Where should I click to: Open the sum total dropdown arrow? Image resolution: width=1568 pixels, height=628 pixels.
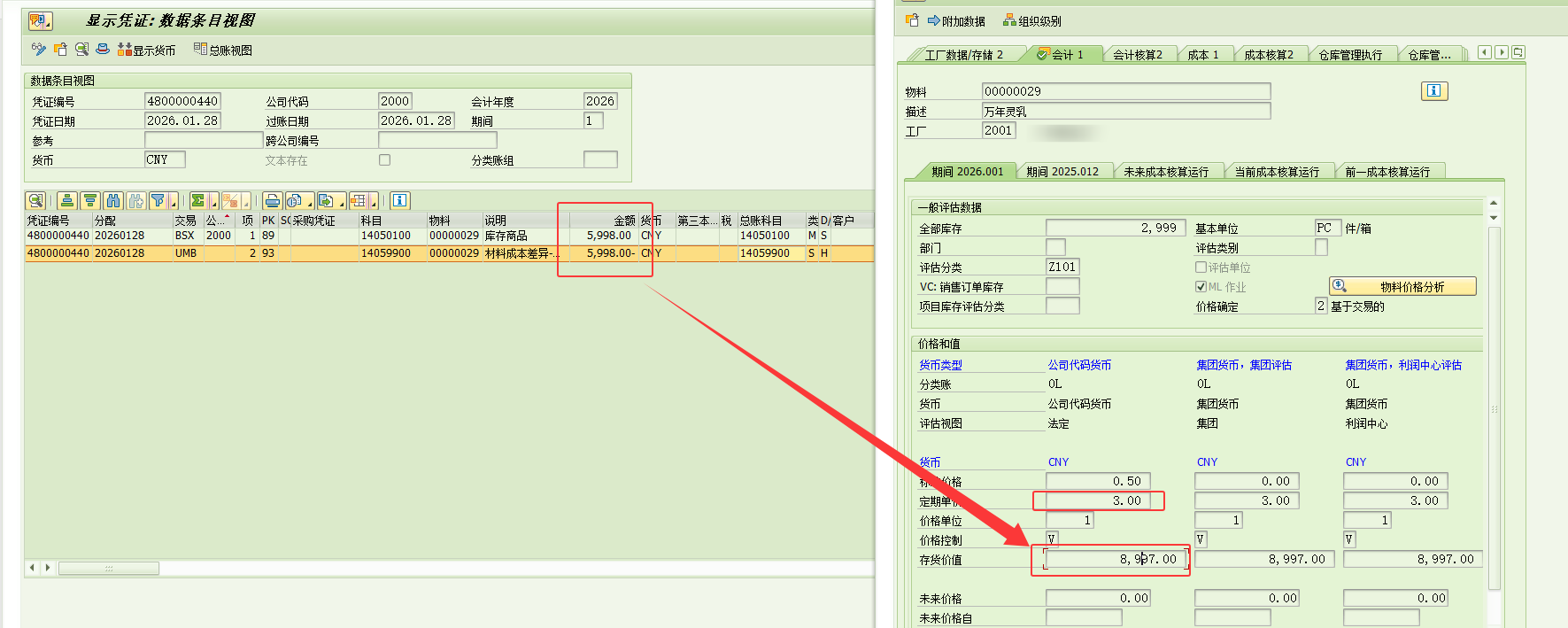[x=213, y=203]
